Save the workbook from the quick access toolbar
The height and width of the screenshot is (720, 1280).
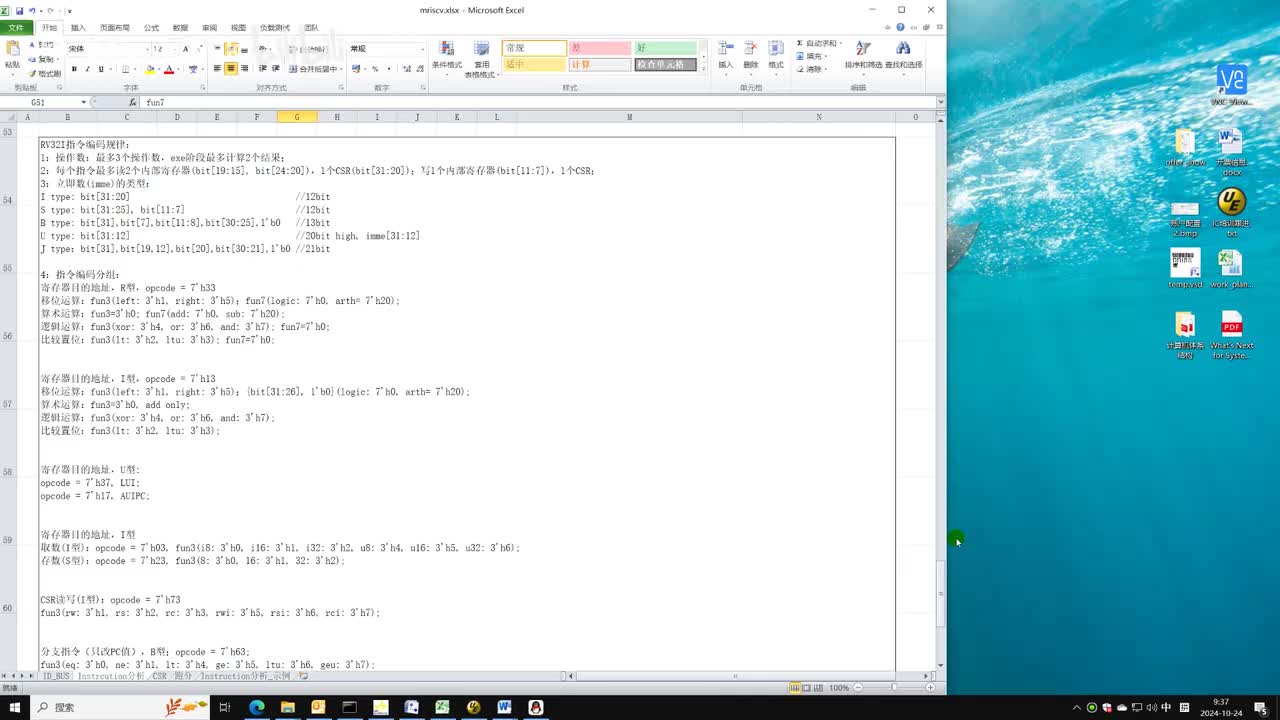pos(19,10)
